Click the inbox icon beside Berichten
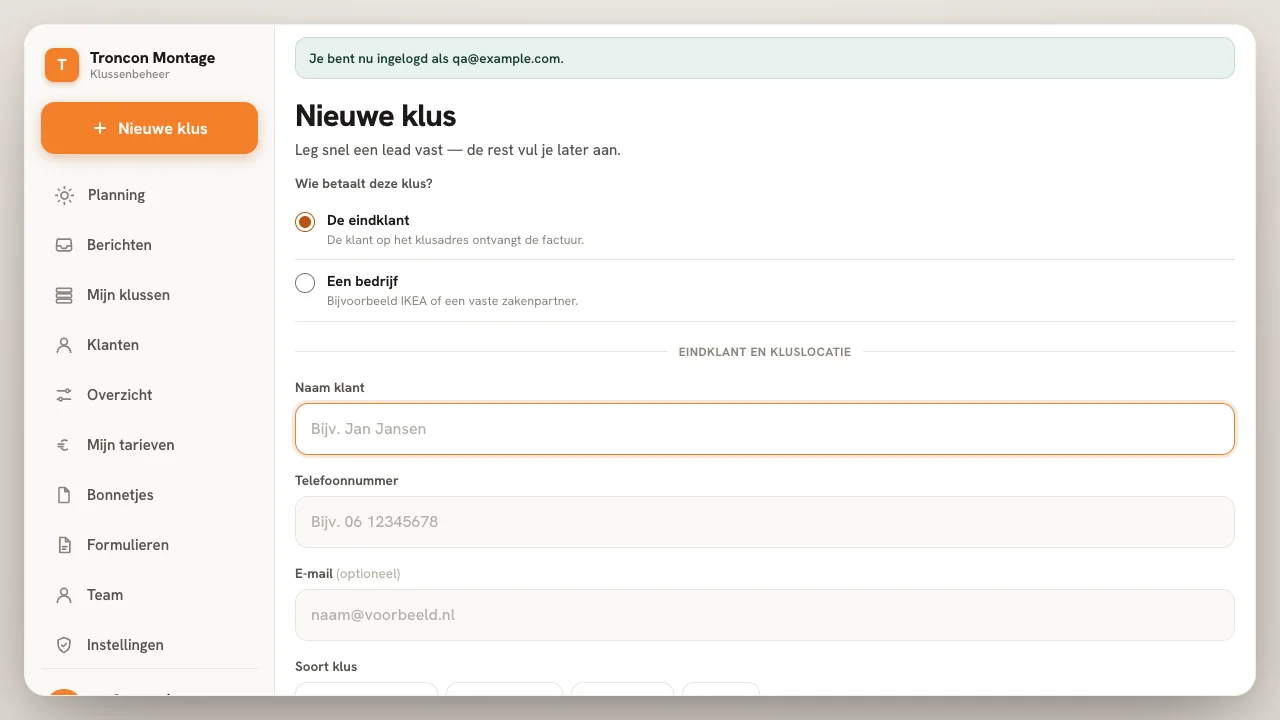Screen dimensions: 1280x720 64,245
